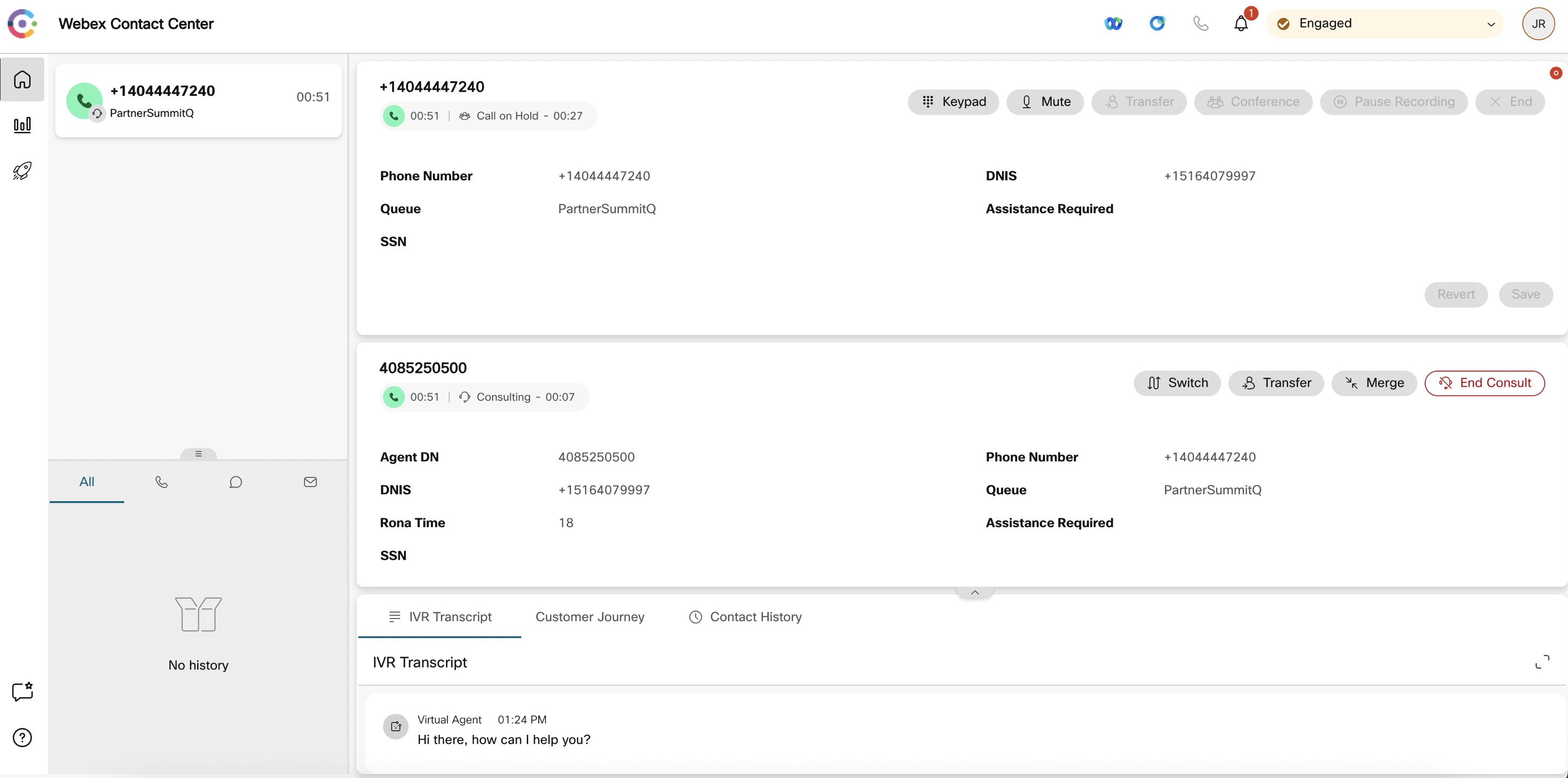Open the feedback chat star icon
The width and height of the screenshot is (1568, 778).
[23, 692]
